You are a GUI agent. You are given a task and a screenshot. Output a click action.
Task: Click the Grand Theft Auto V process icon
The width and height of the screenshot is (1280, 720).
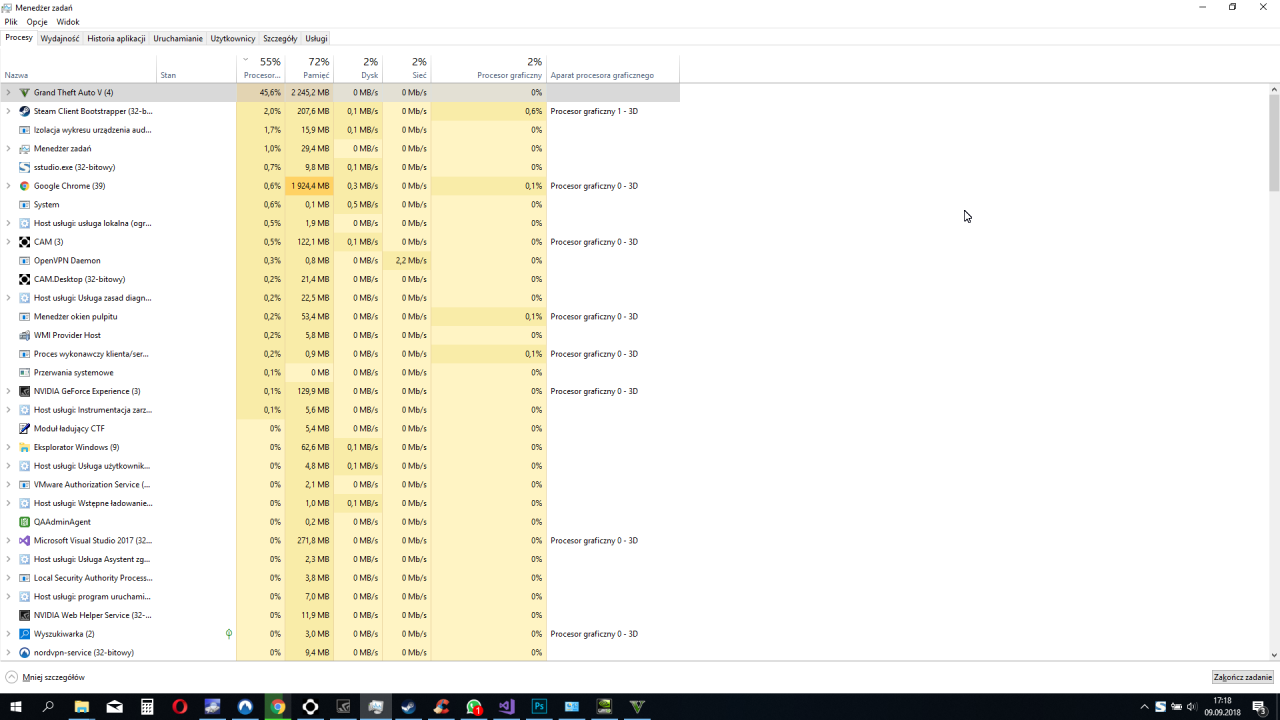(25, 92)
